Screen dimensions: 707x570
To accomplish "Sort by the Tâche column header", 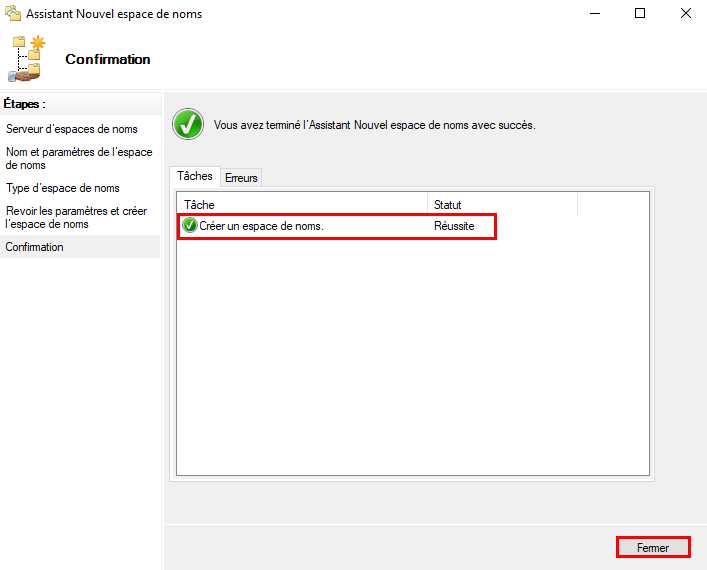I will click(x=300, y=205).
